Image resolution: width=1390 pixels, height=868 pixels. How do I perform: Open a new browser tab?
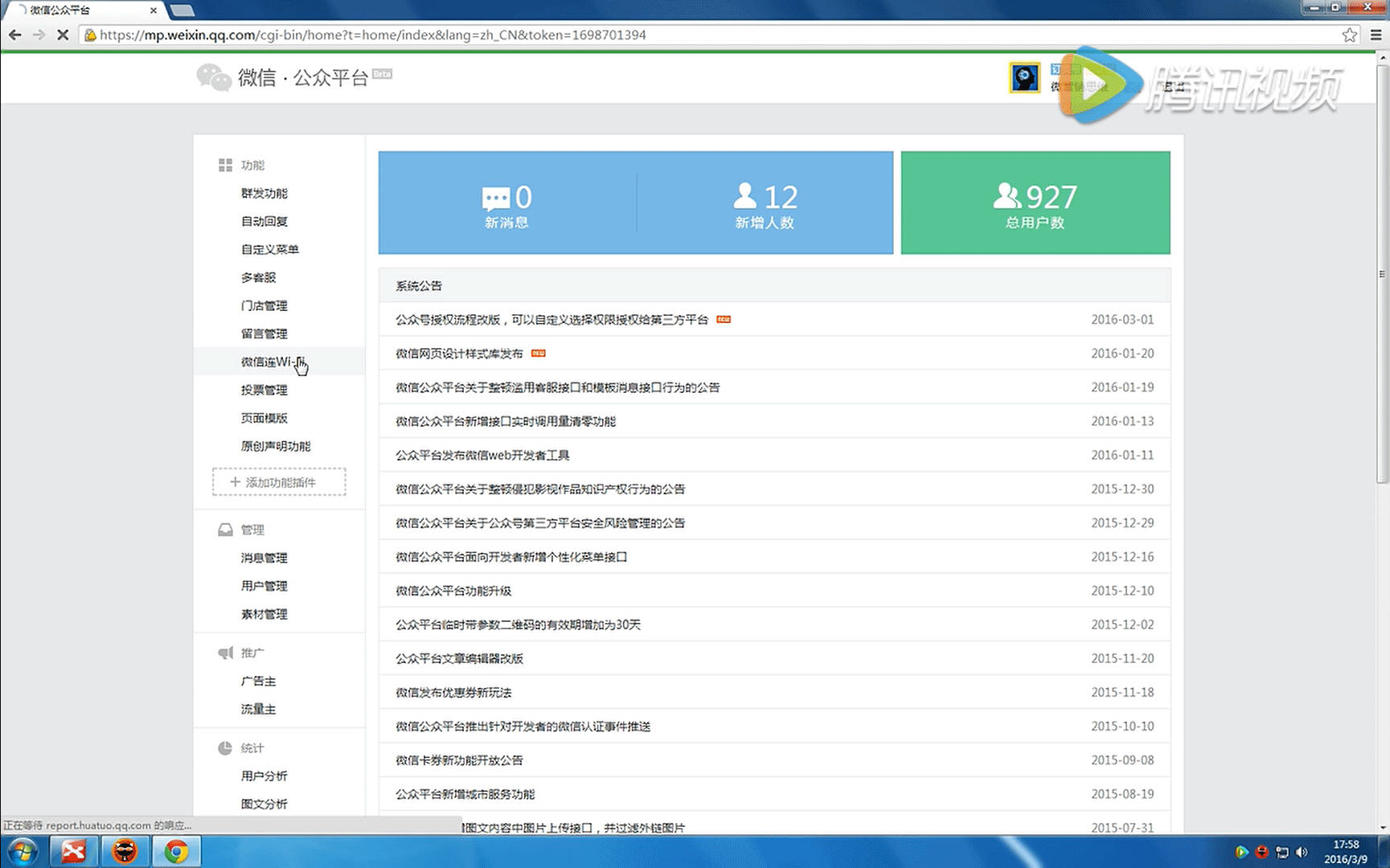coord(182,10)
